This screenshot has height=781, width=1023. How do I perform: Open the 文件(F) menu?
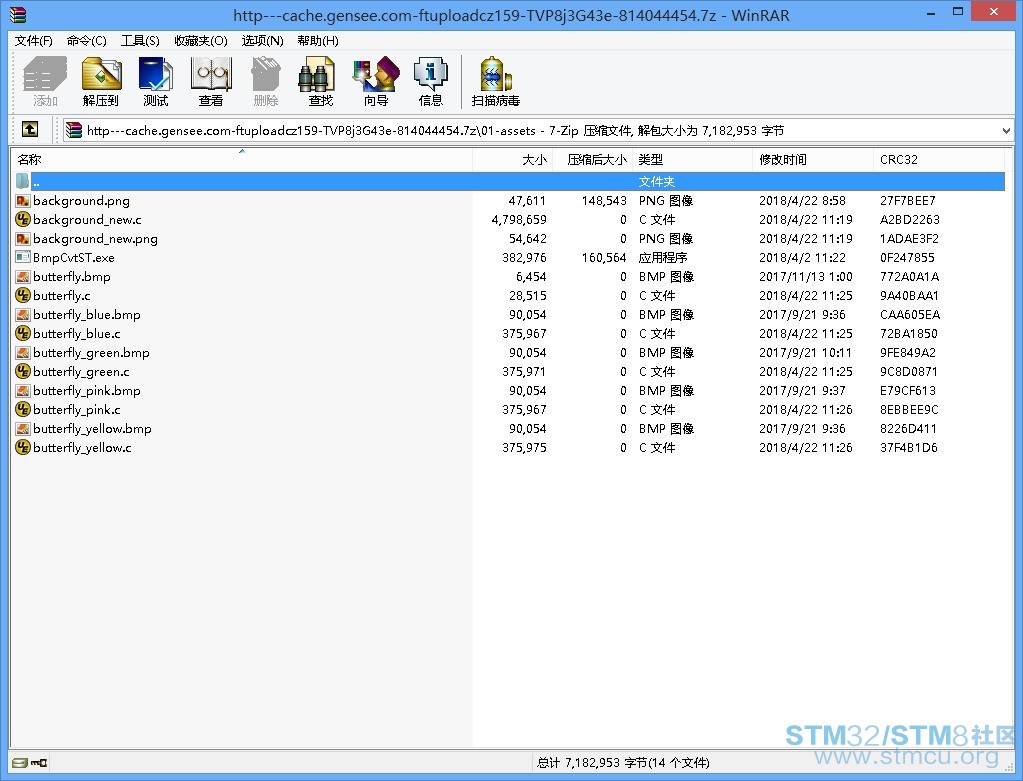click(x=33, y=40)
